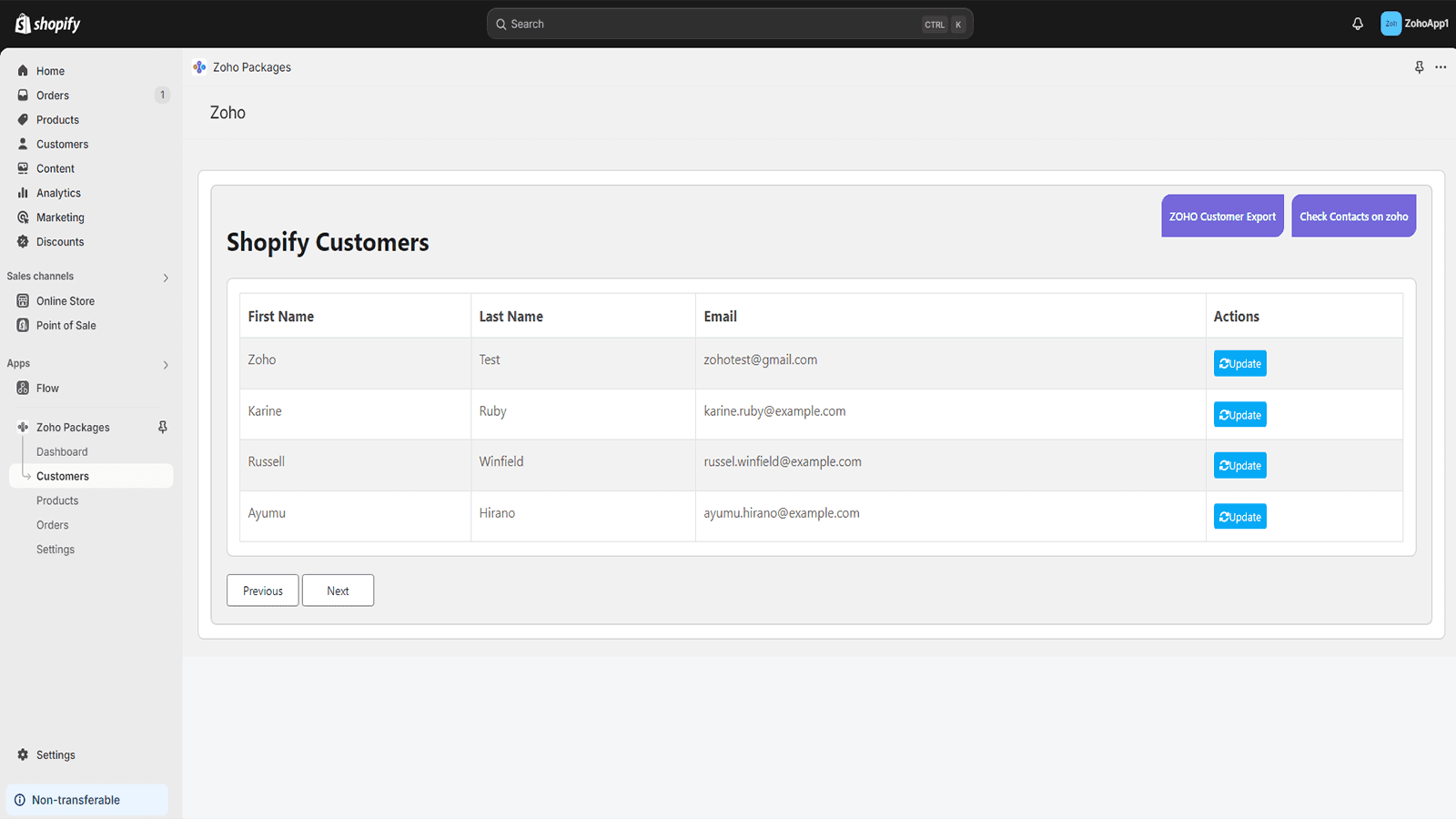Go to Next page of customers
The image size is (1456, 819).
coord(338,591)
